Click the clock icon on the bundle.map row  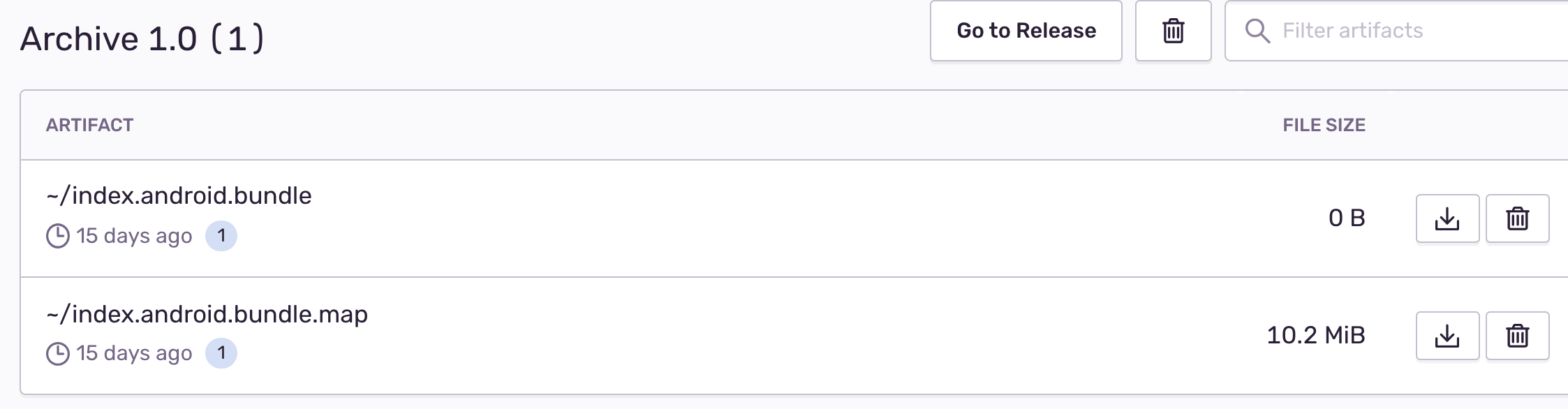tap(58, 352)
